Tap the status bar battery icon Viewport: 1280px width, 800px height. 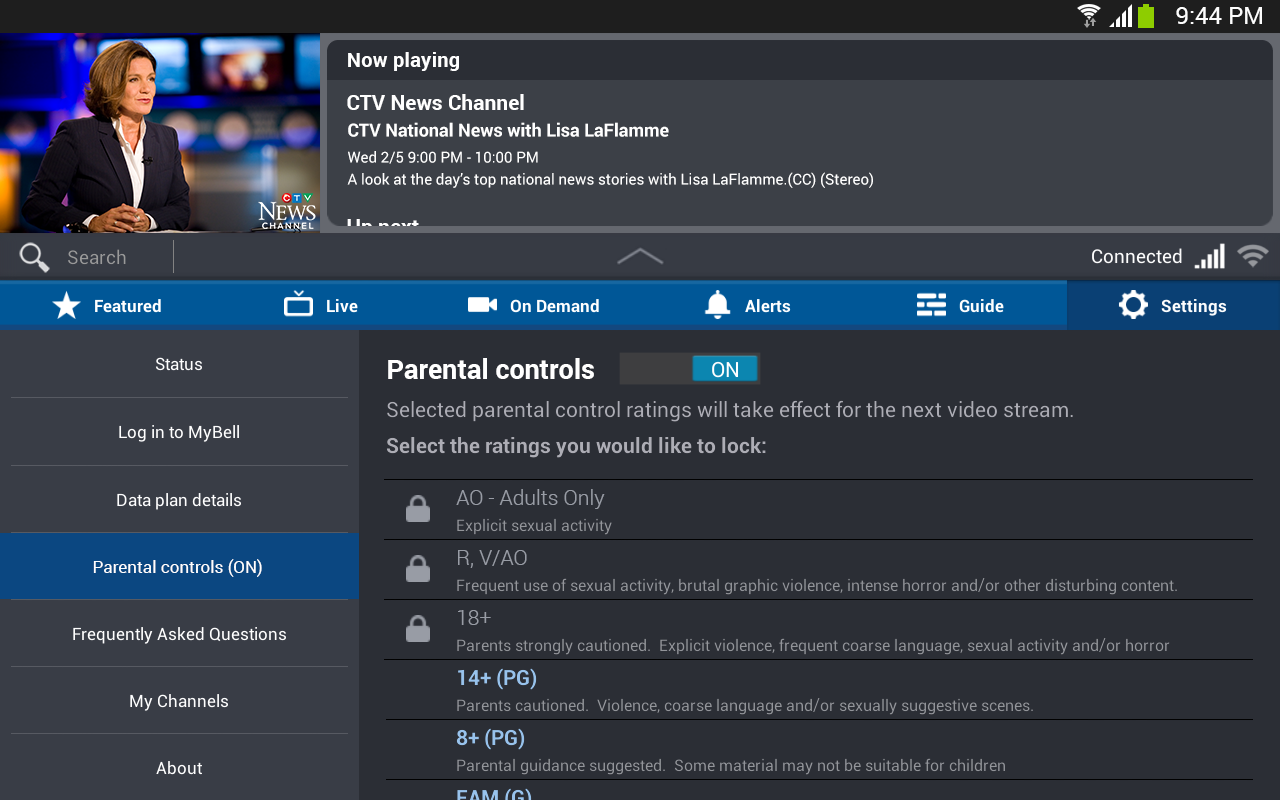coord(1146,15)
